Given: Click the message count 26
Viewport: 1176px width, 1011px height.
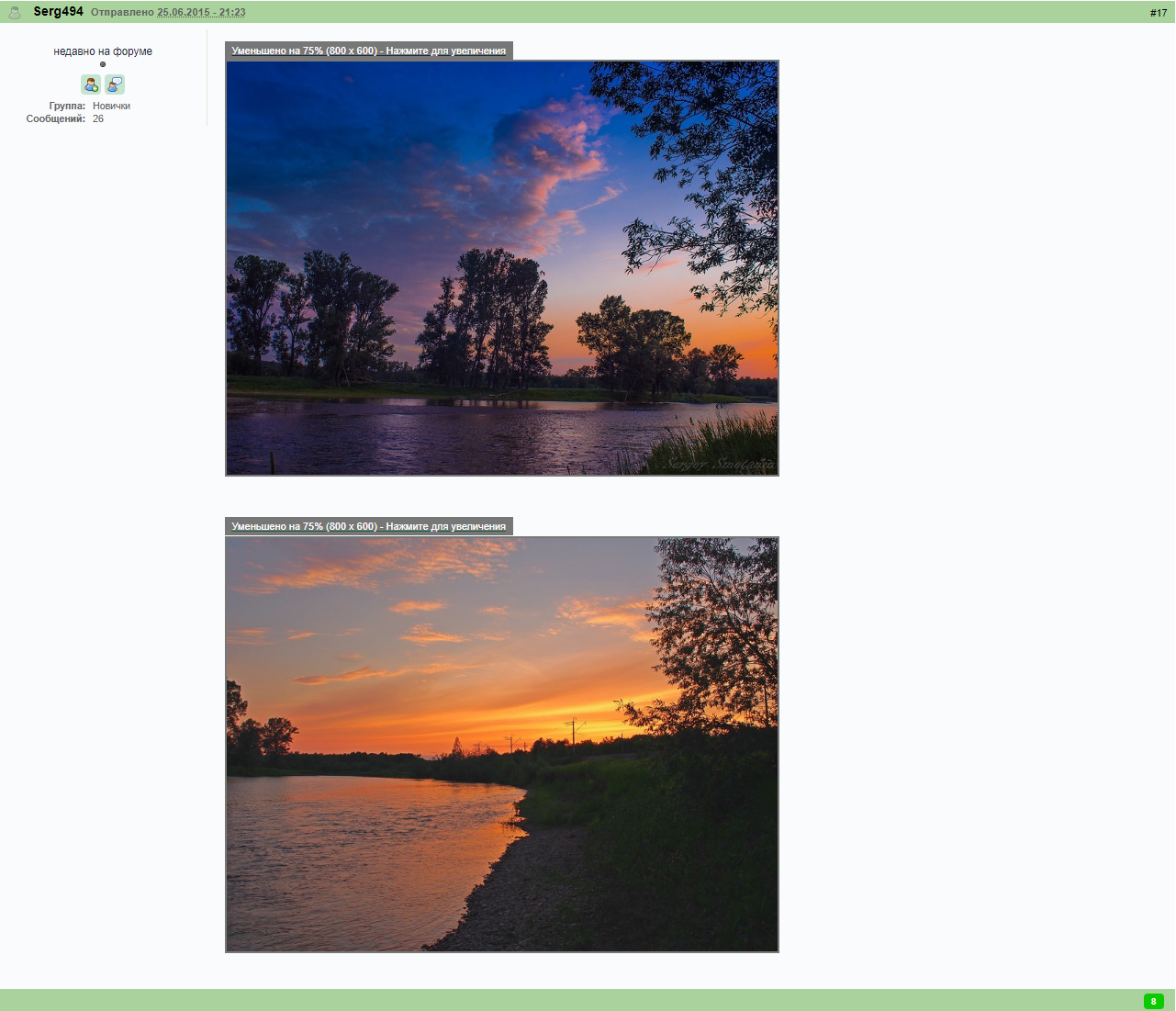Looking at the screenshot, I should [x=98, y=119].
